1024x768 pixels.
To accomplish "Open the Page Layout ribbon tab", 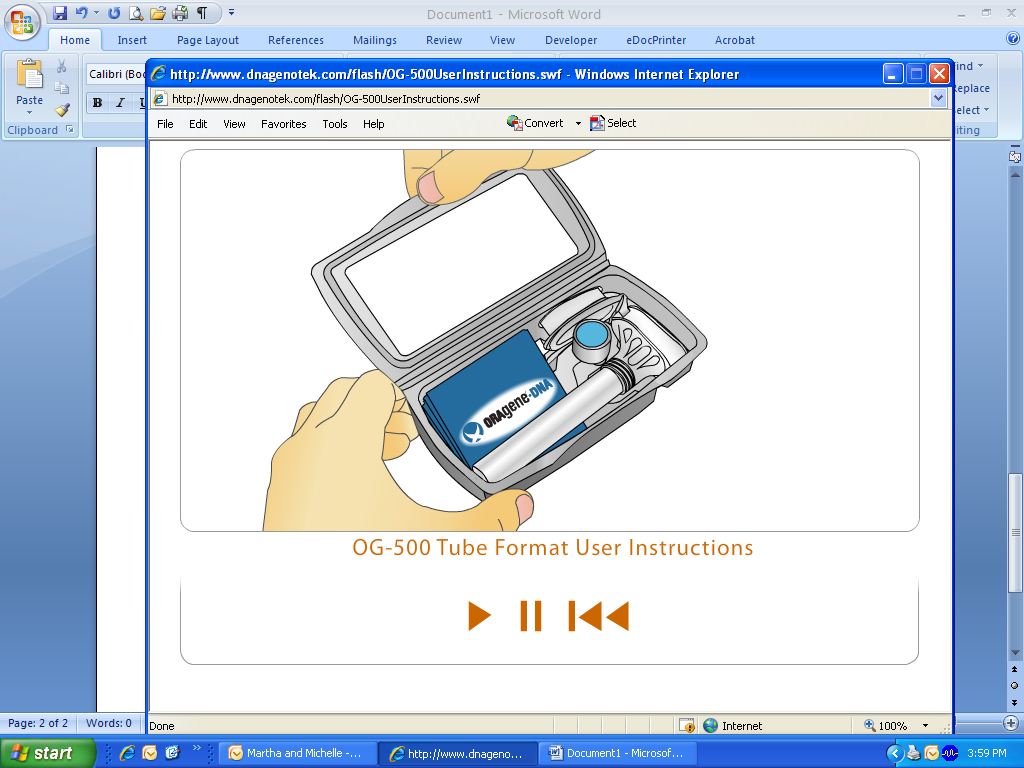I will click(208, 40).
